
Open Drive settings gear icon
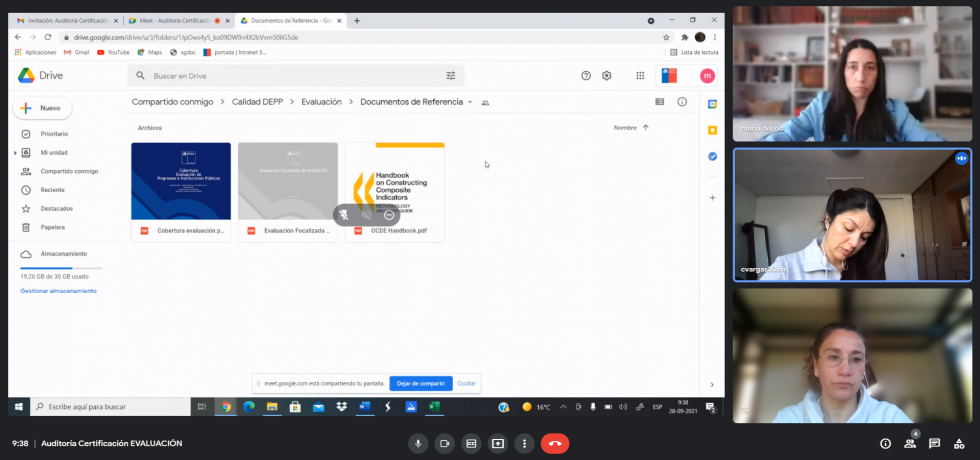[x=606, y=76]
